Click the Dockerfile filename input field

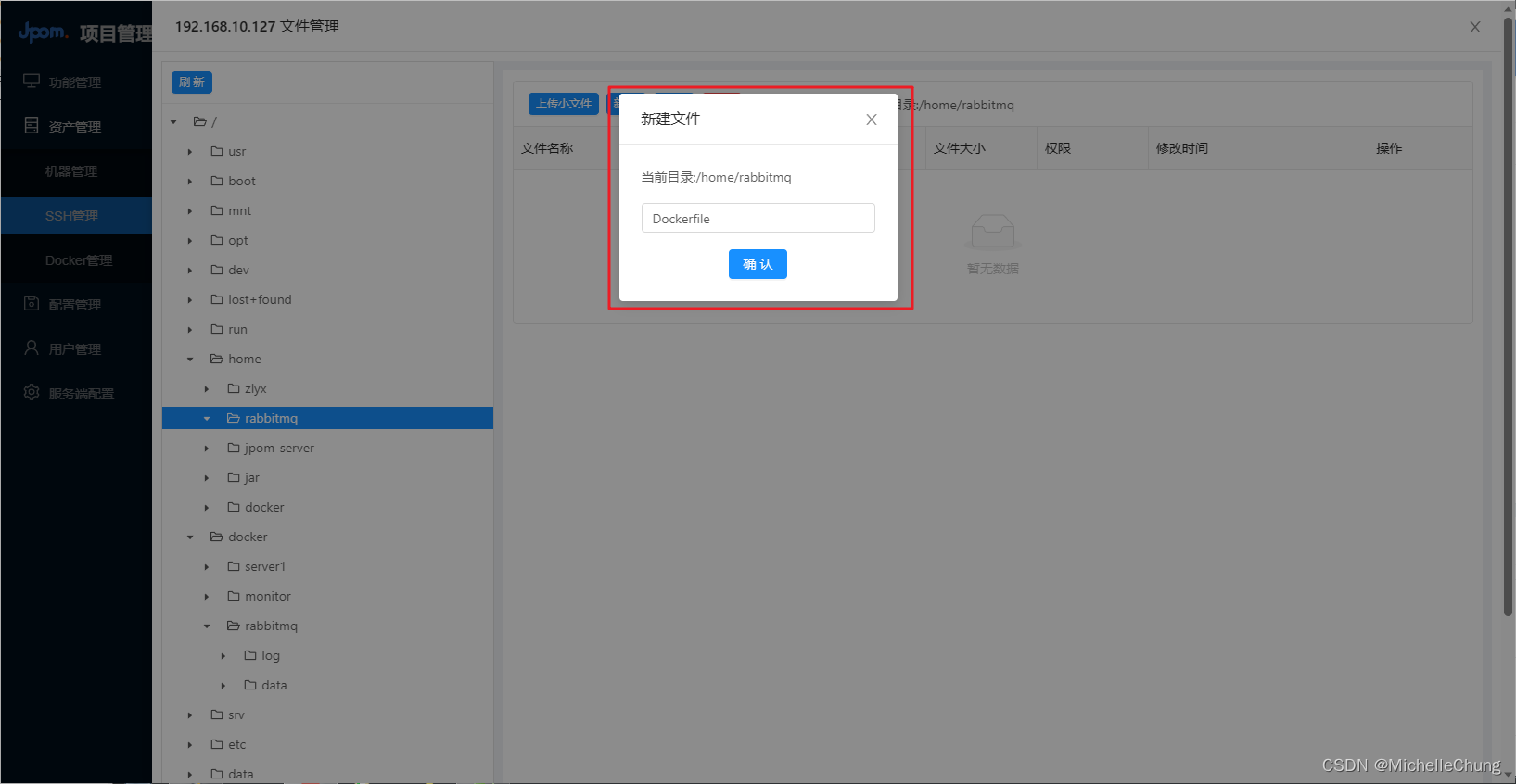pyautogui.click(x=758, y=218)
